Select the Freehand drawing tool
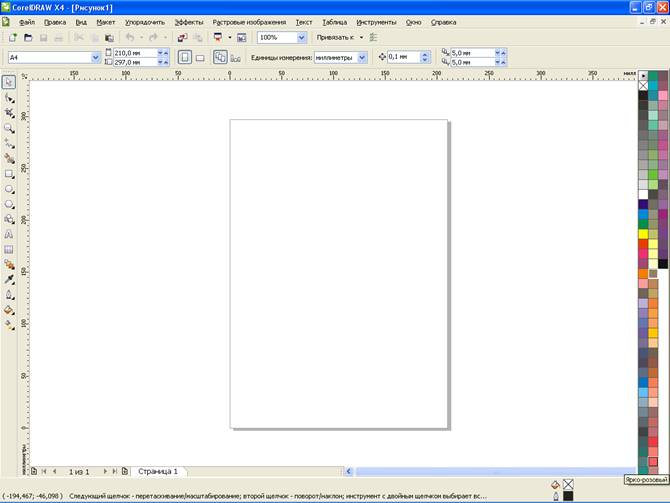The image size is (670, 503). pos(9,144)
